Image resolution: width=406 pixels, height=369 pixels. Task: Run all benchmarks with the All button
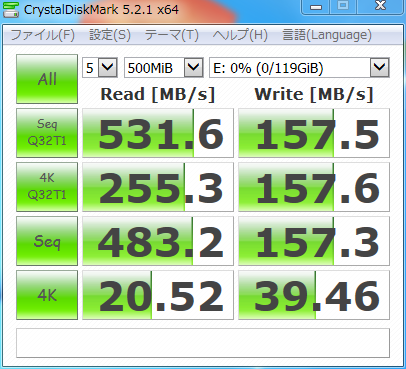tap(47, 79)
